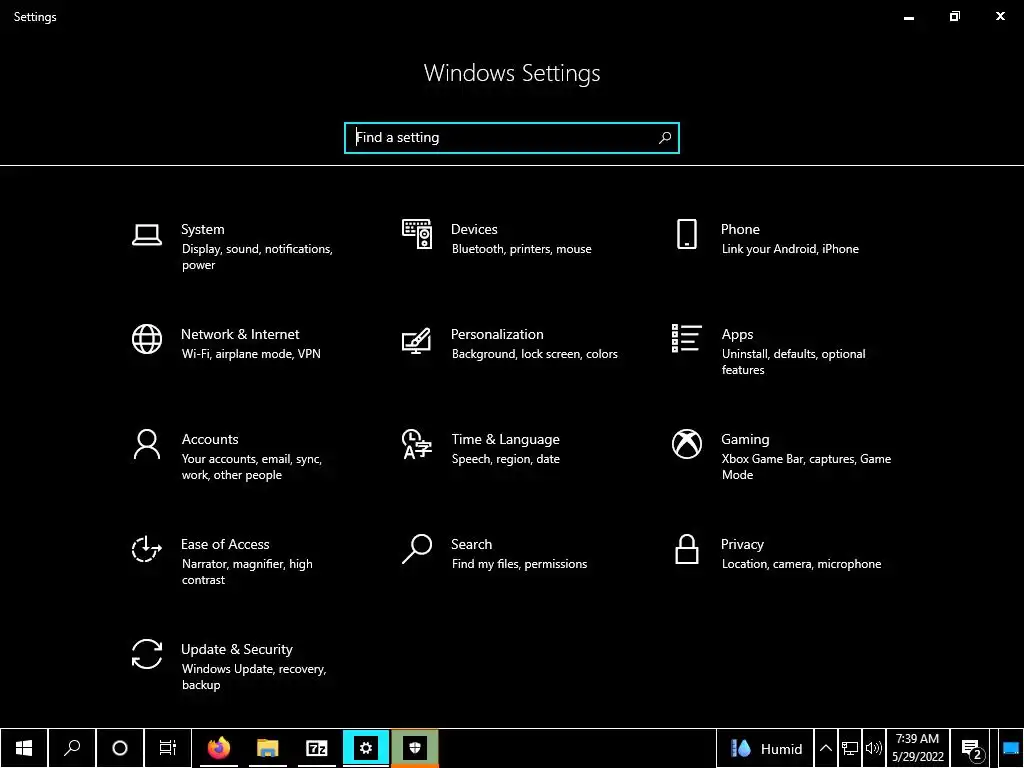
Task: Click the Privacy heading text
Action: click(742, 545)
